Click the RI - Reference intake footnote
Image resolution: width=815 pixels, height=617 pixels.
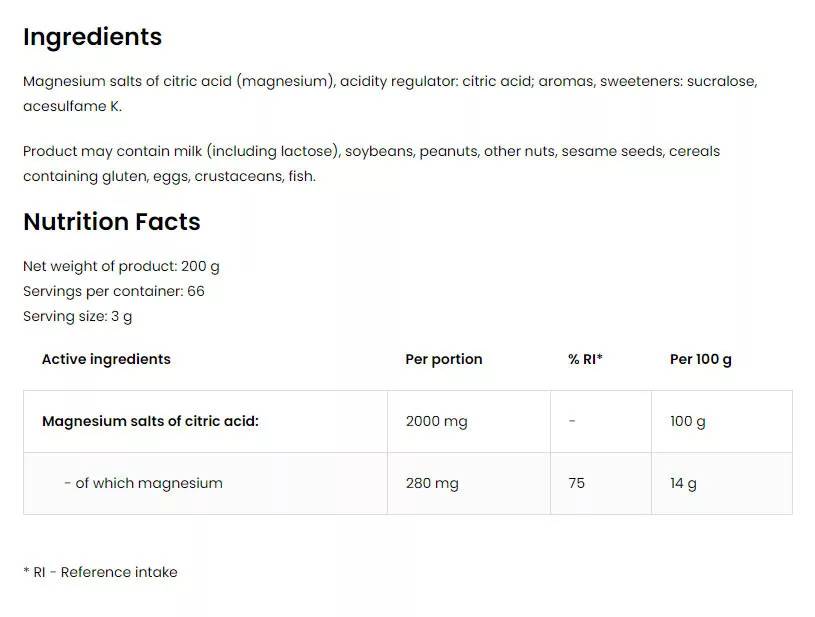tap(100, 572)
